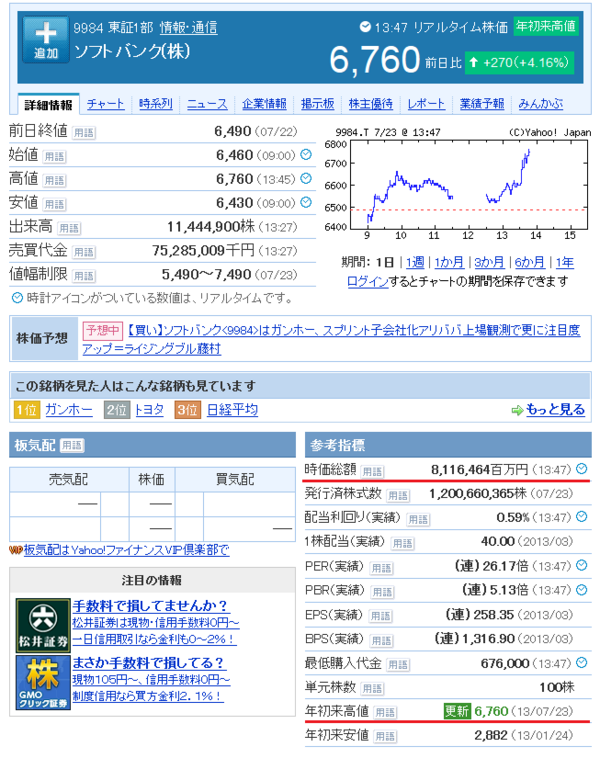Viewport: 600px width, 758px height.
Task: Click the realtime clock icon beside 始値 value
Action: coord(306,155)
